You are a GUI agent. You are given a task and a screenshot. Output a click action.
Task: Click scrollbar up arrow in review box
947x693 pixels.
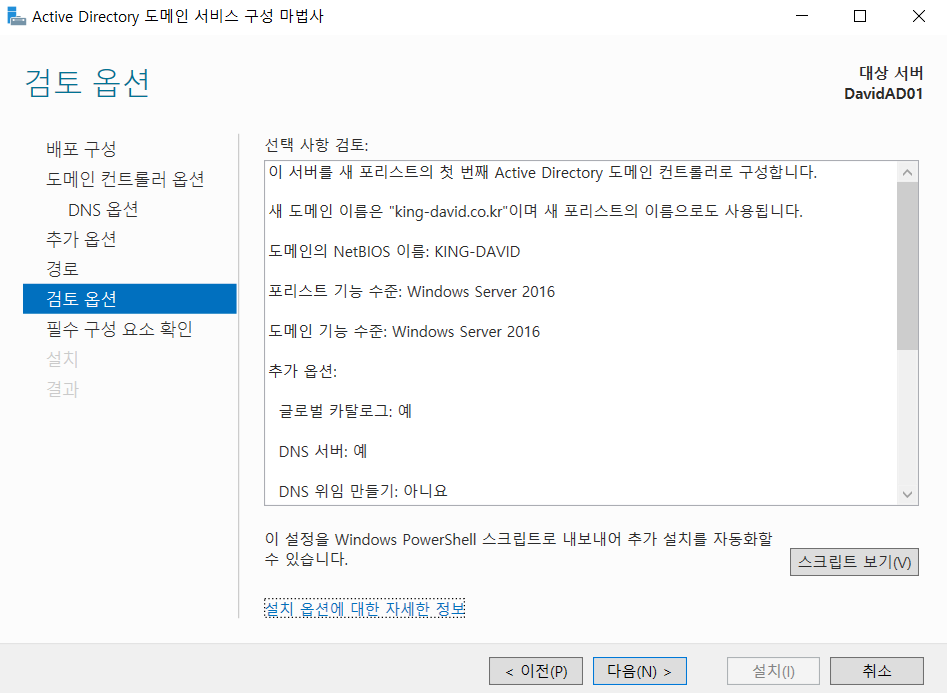pos(907,173)
